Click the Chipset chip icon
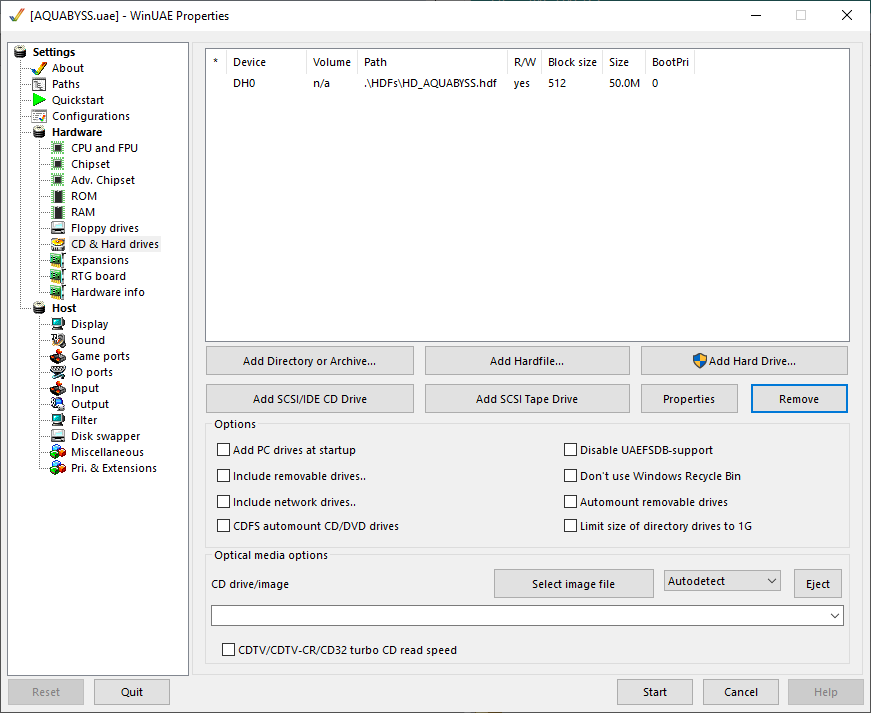Image resolution: width=871 pixels, height=713 pixels. 58,164
